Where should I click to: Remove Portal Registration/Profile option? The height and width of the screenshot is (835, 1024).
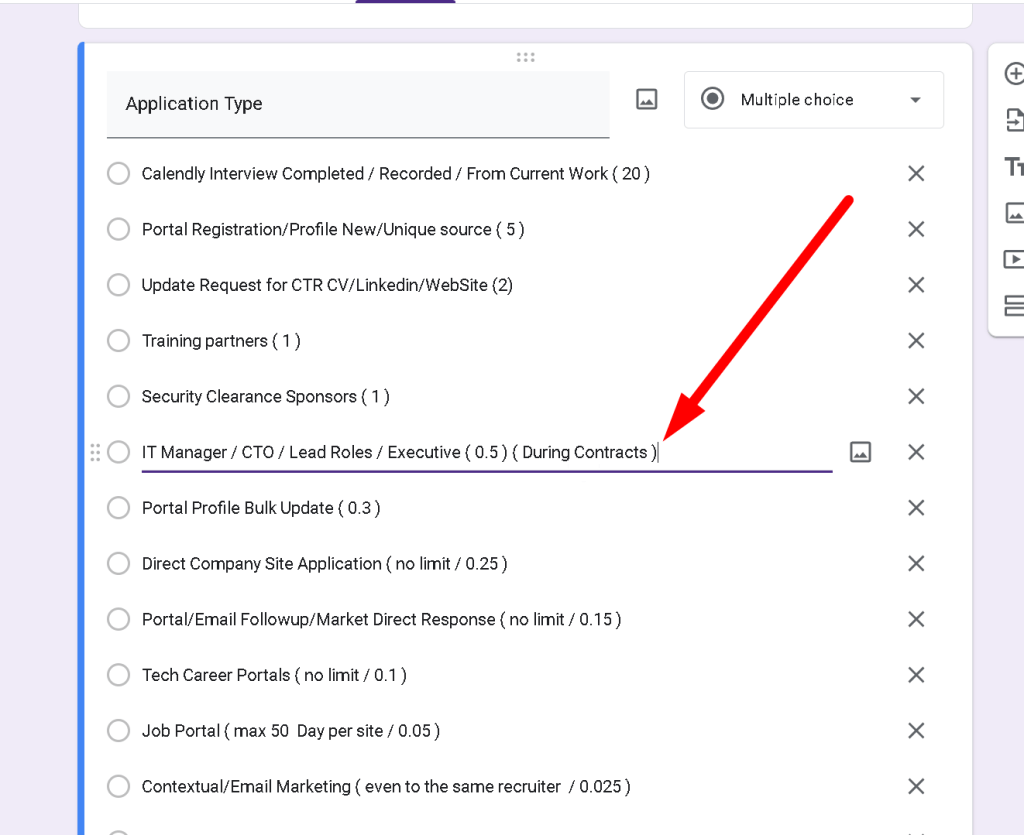[x=916, y=229]
